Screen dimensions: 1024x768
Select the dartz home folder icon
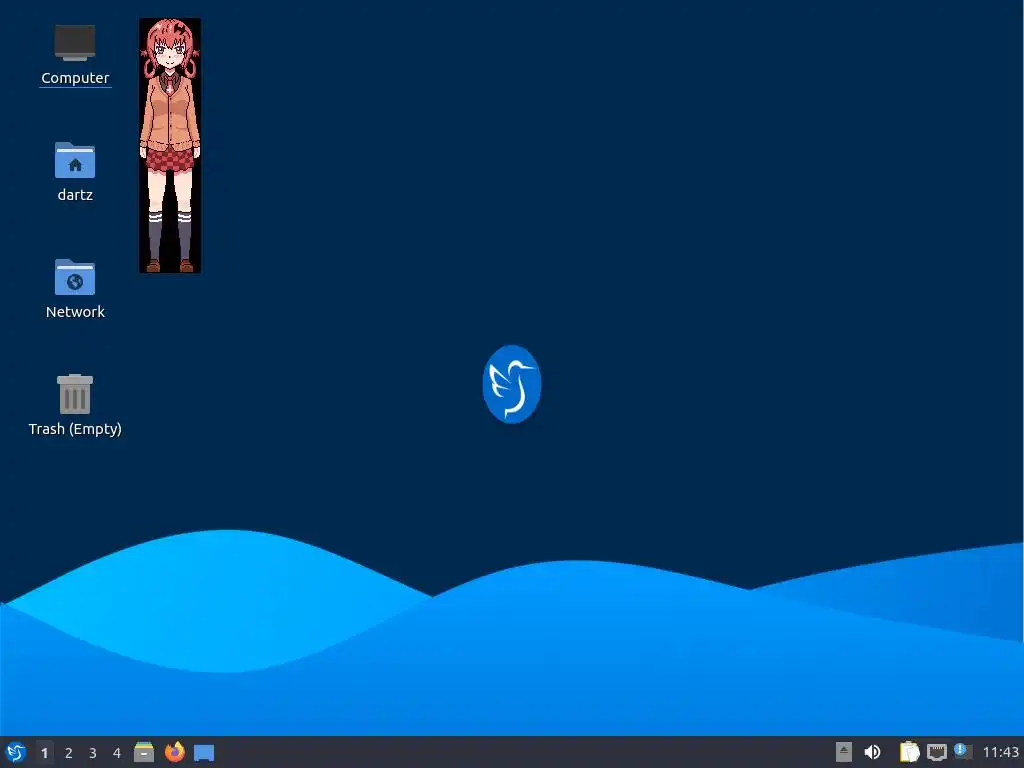[x=75, y=172]
